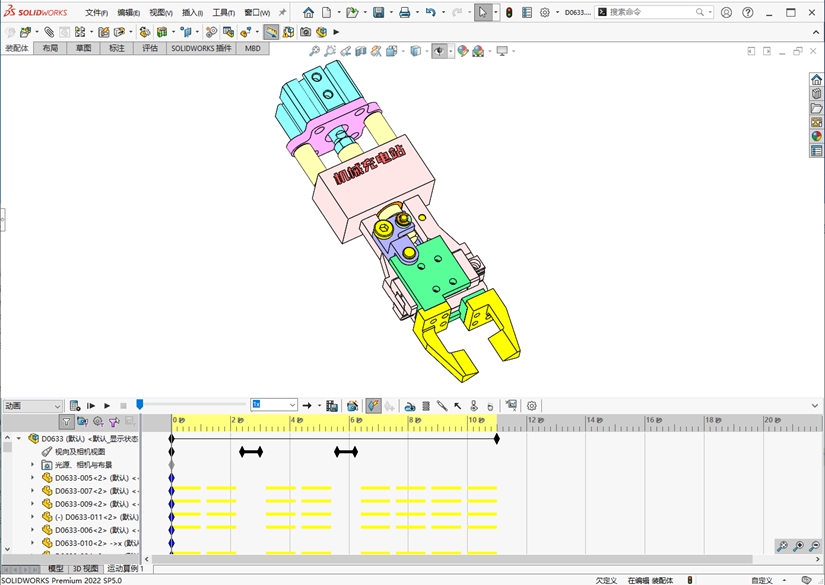Click the Appearances color ball in task pane
The image size is (825, 585).
(x=816, y=137)
